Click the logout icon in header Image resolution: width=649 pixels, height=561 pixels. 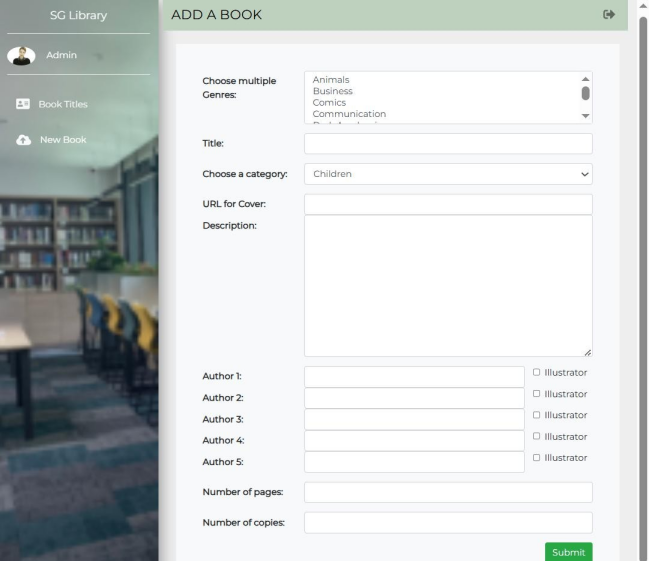tap(609, 14)
